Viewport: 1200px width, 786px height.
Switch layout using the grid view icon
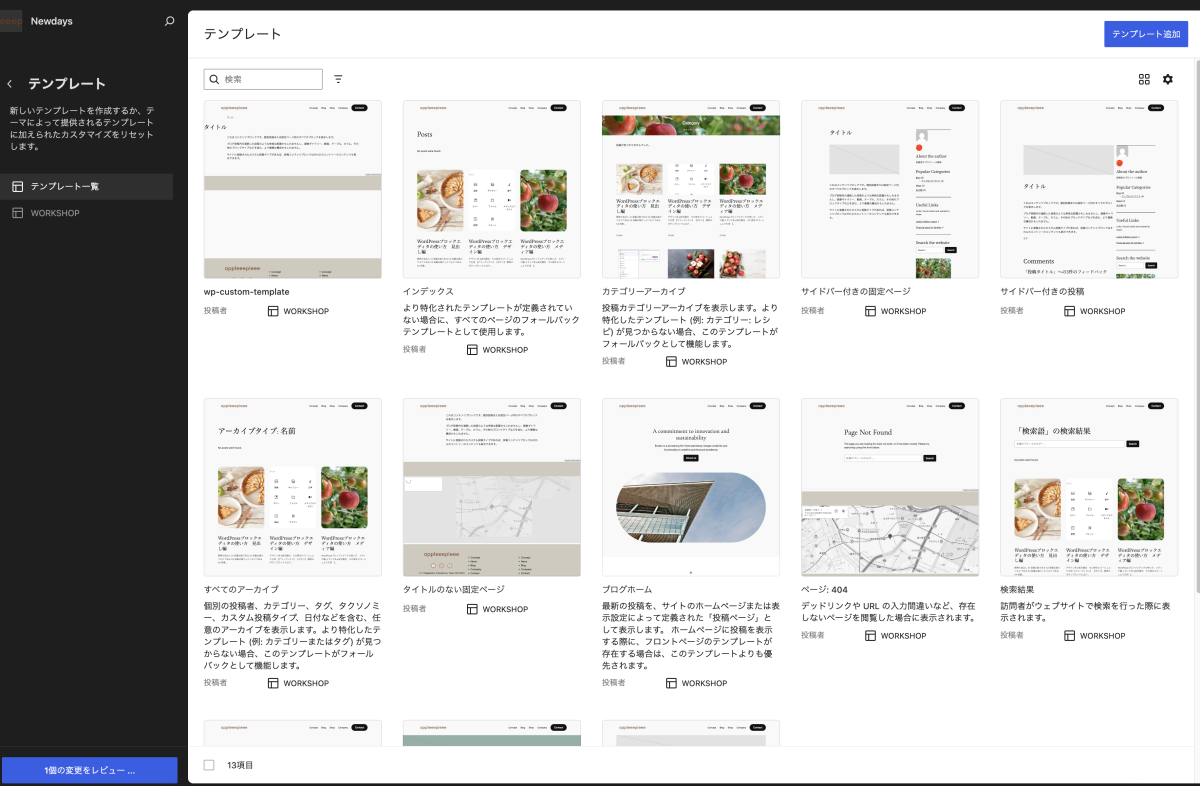point(1144,79)
